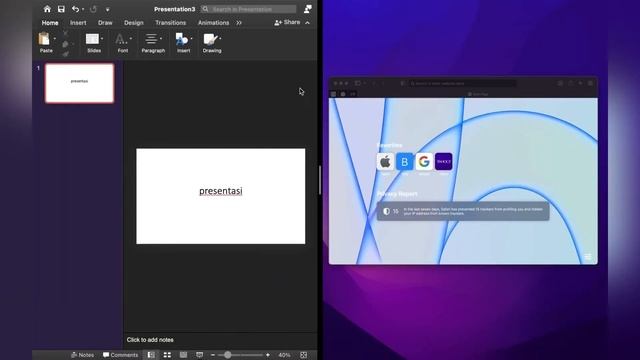The width and height of the screenshot is (640, 360).
Task: Open Safari start page customize settings icon
Action: pyautogui.click(x=588, y=257)
